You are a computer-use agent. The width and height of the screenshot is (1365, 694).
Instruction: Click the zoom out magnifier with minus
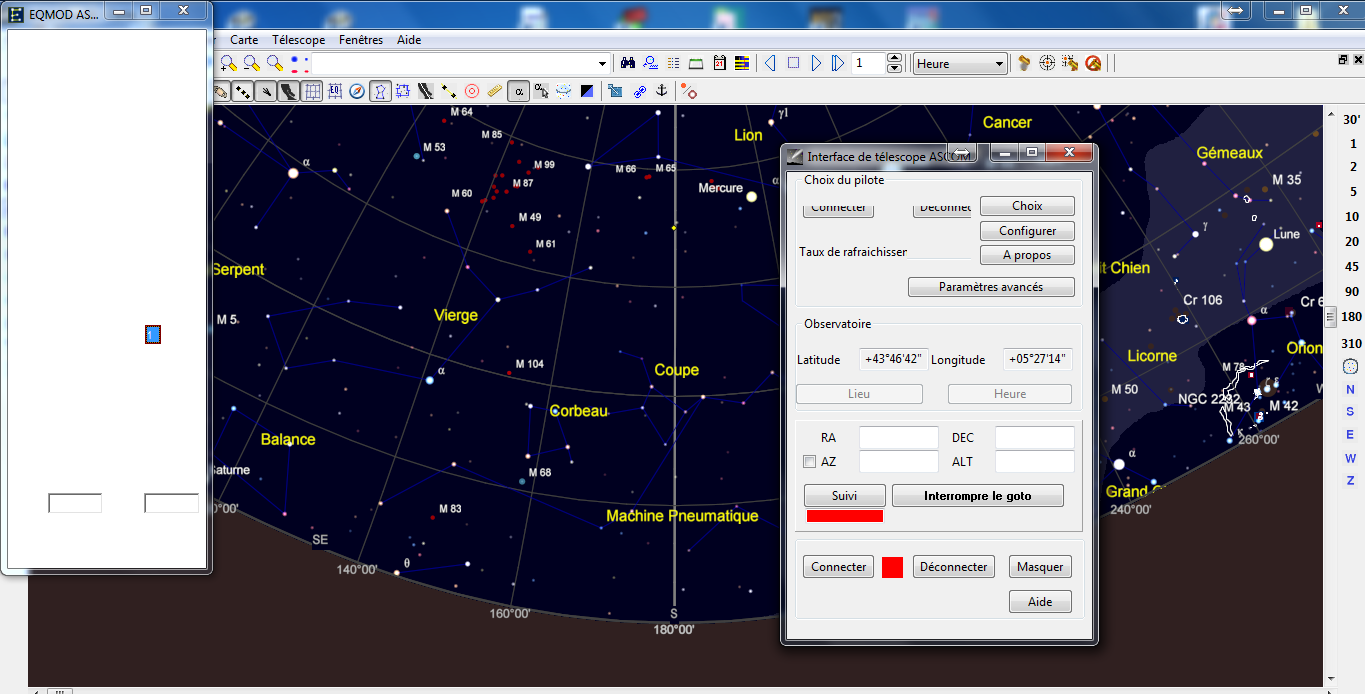tap(251, 63)
